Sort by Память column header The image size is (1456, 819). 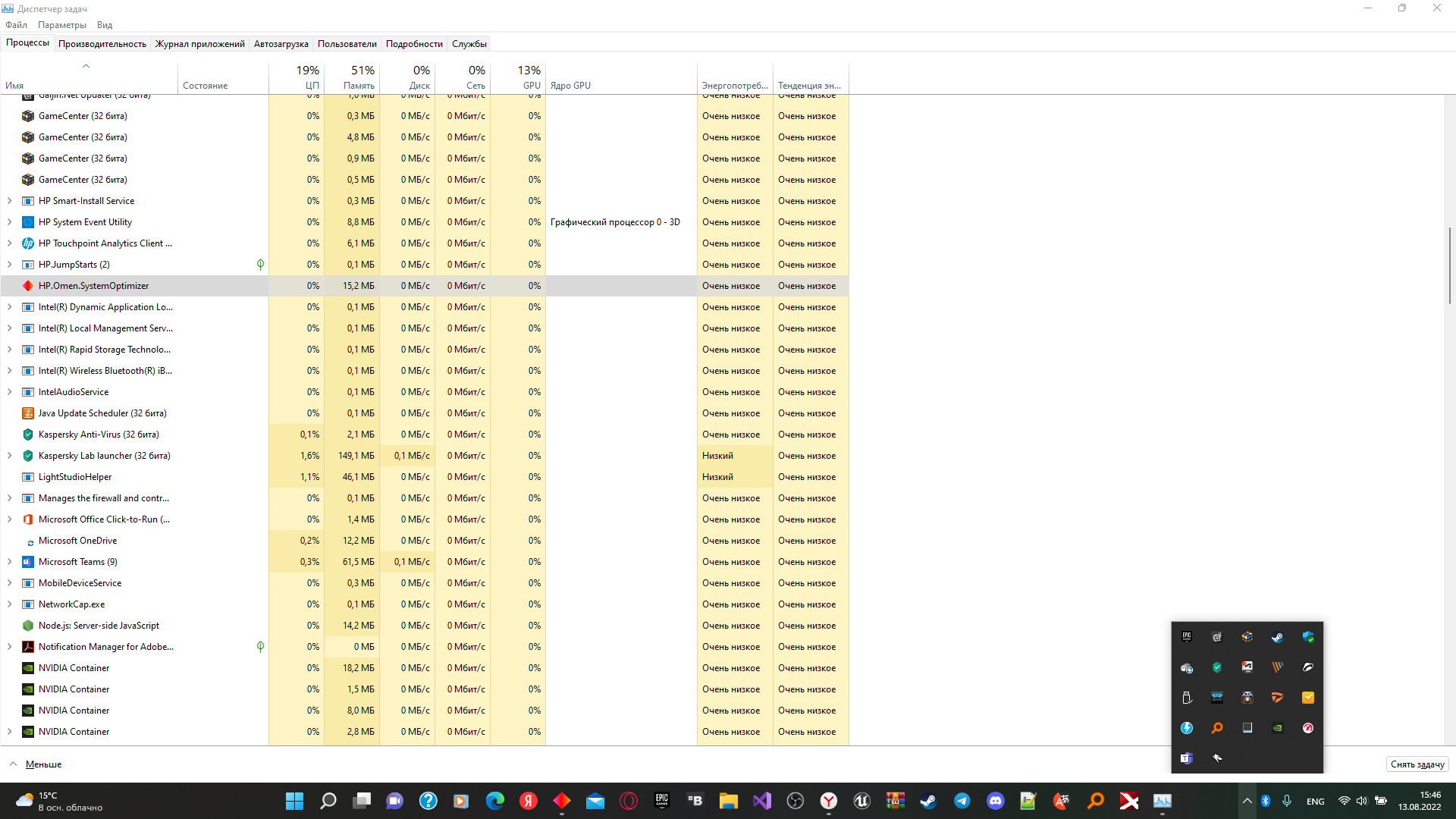[x=352, y=77]
